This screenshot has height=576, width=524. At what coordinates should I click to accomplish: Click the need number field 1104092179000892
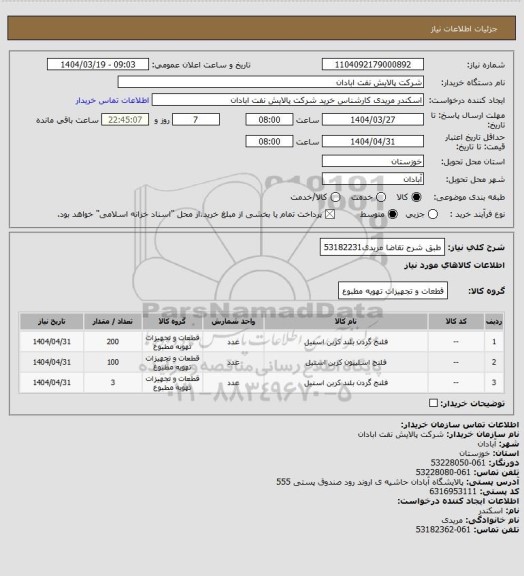pos(373,65)
